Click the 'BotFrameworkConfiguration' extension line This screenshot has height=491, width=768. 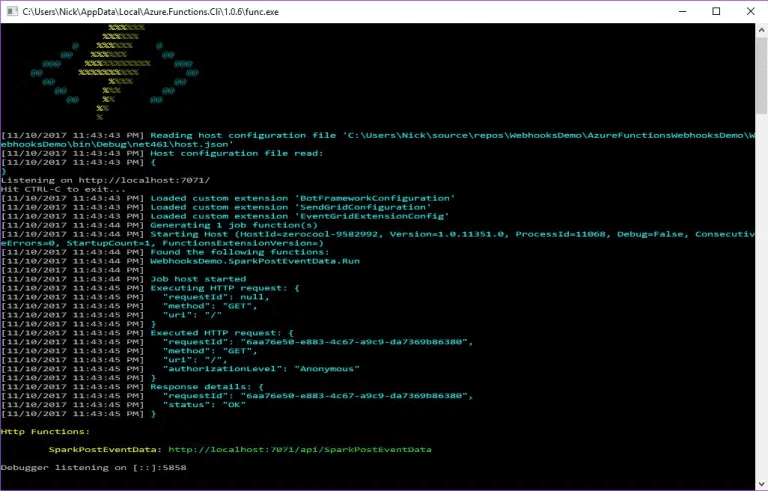click(302, 198)
